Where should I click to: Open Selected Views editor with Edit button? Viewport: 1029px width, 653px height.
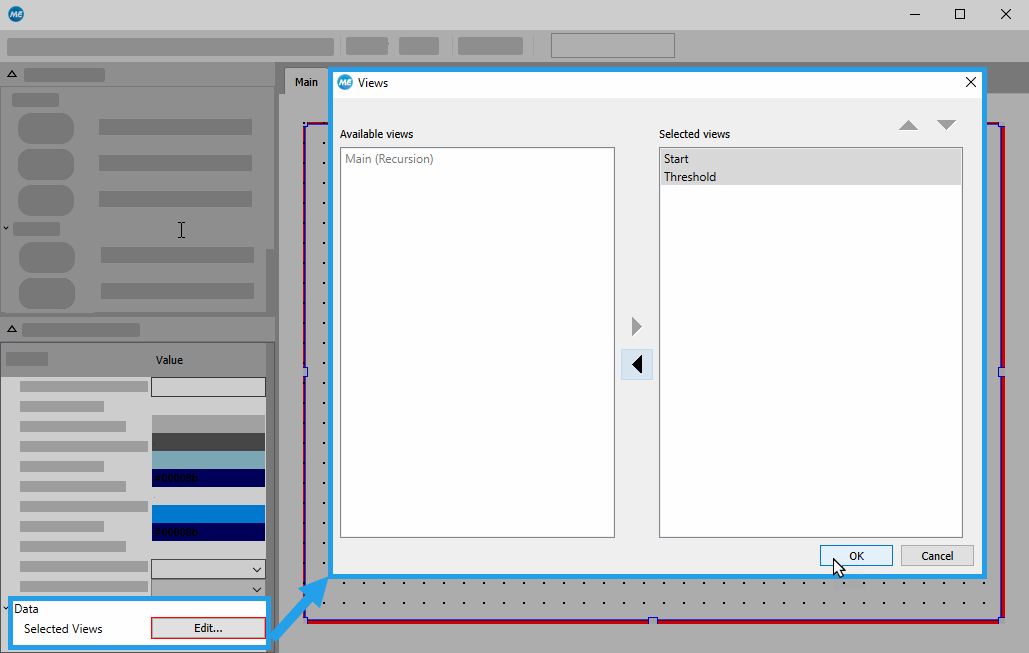[208, 628]
